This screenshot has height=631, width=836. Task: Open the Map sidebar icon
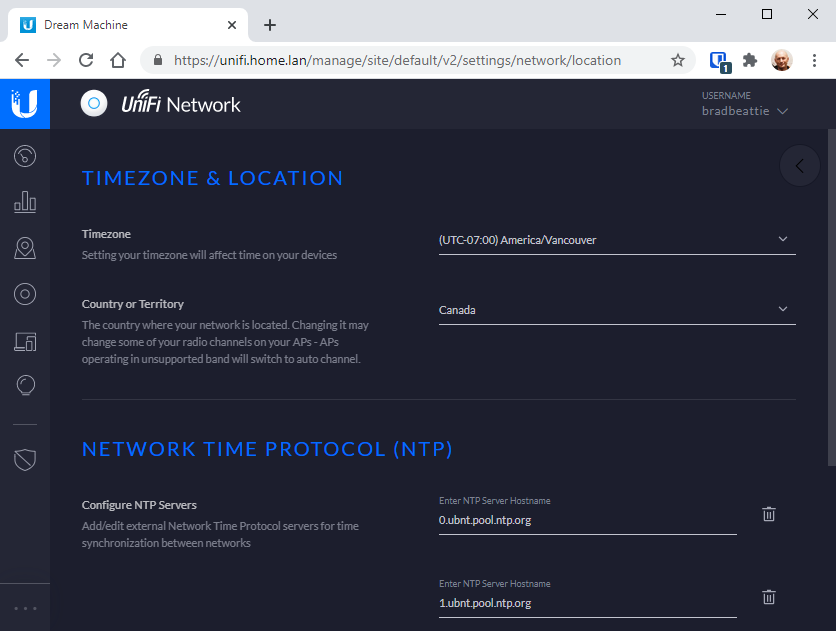point(25,248)
